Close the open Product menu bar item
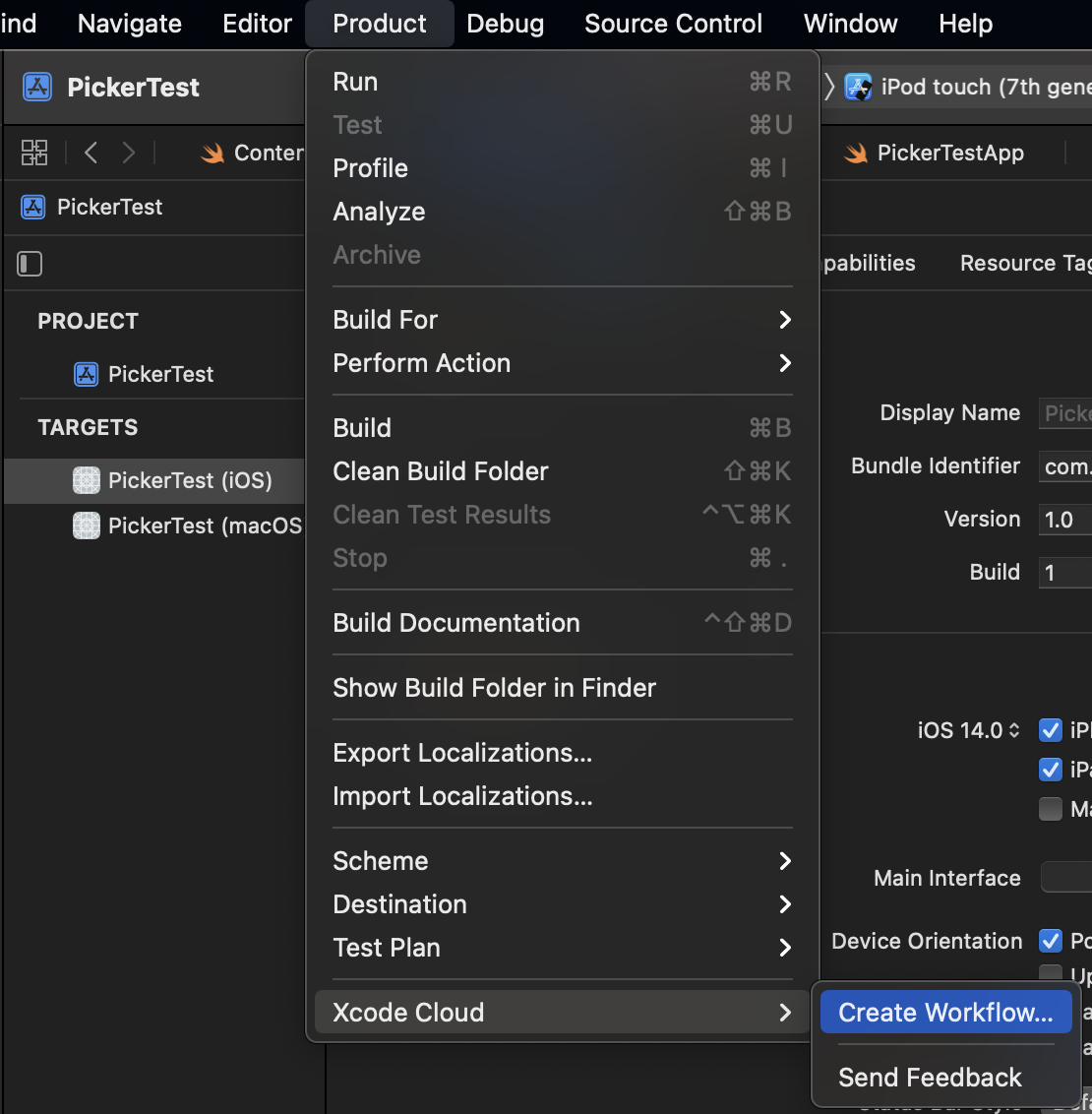Screen dimensions: 1092x1114 [x=380, y=24]
